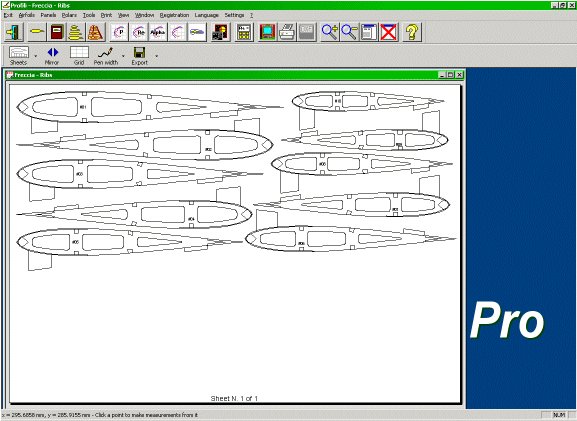The height and width of the screenshot is (421, 577).
Task: Open the calculator tool icon
Action: tap(244, 32)
